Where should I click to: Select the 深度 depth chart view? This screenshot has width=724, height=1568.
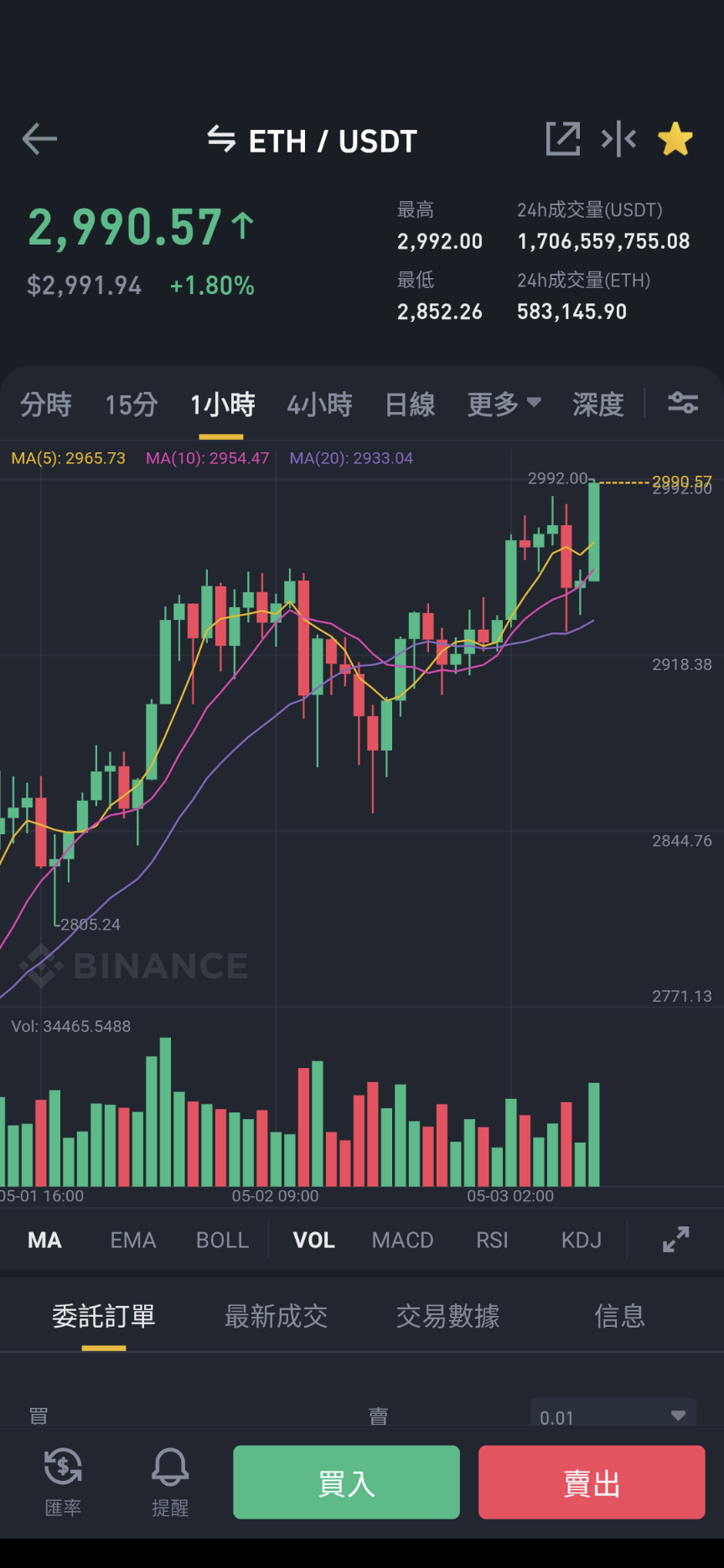click(x=598, y=405)
